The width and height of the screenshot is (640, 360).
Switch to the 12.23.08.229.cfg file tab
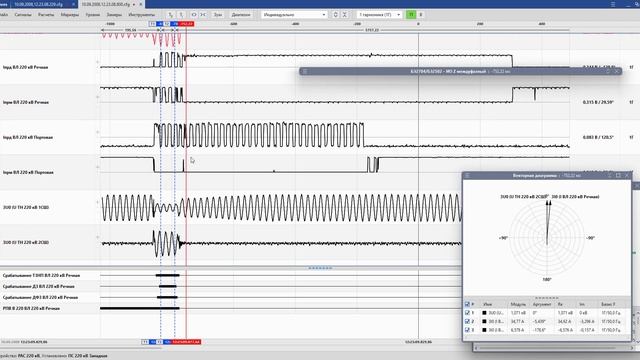pos(39,4)
